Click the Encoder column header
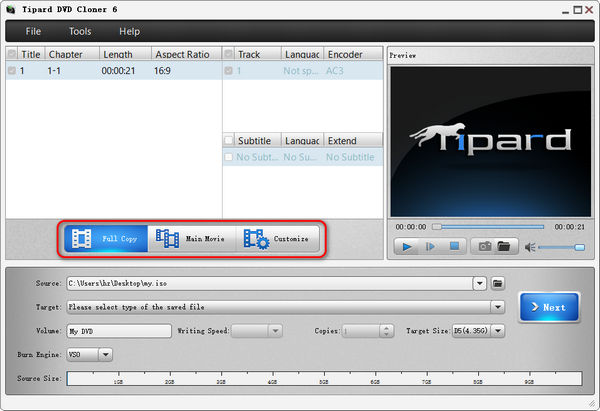 point(353,54)
